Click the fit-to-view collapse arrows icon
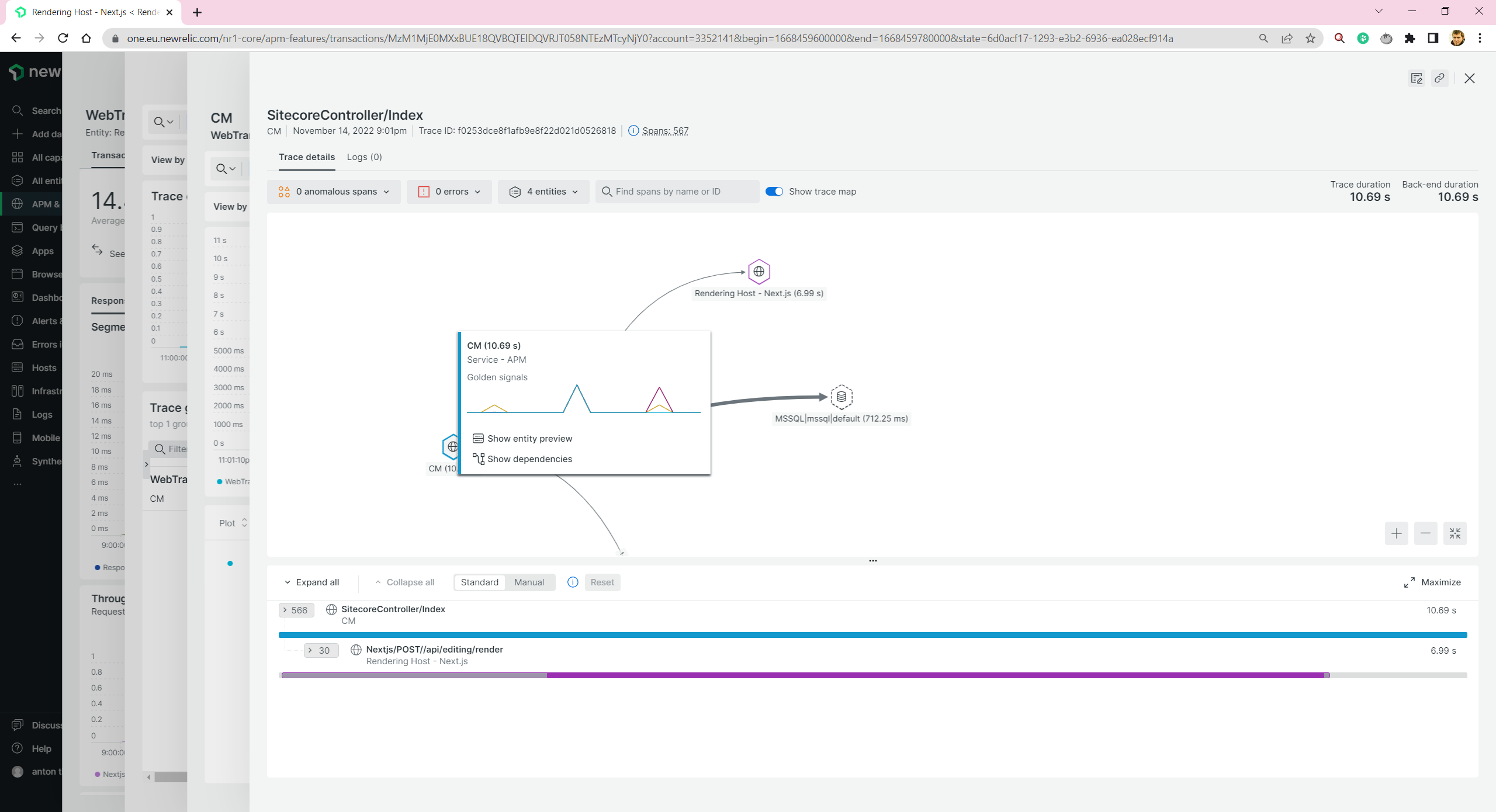The height and width of the screenshot is (812, 1496). point(1455,533)
